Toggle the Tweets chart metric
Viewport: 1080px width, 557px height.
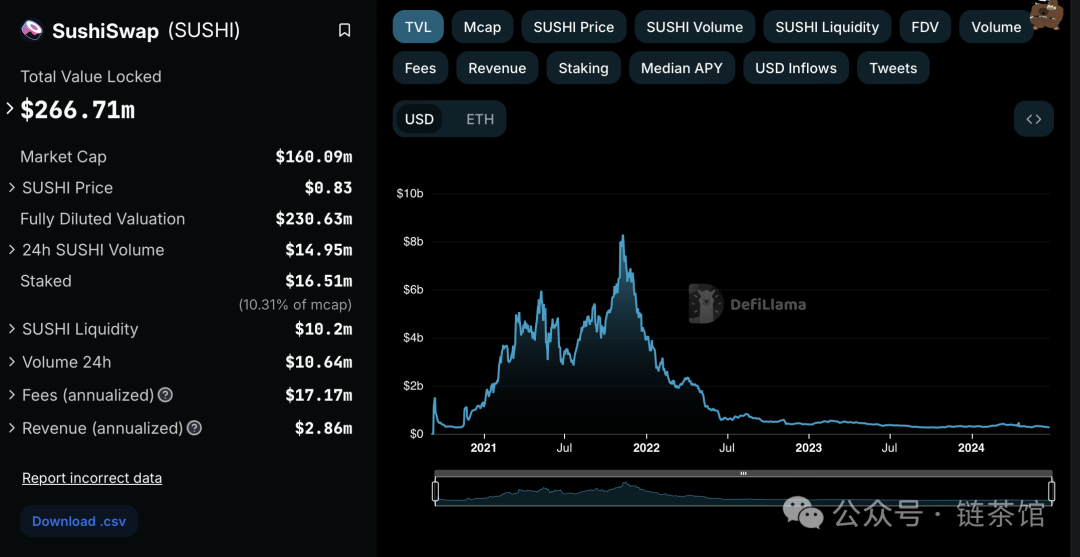[893, 68]
